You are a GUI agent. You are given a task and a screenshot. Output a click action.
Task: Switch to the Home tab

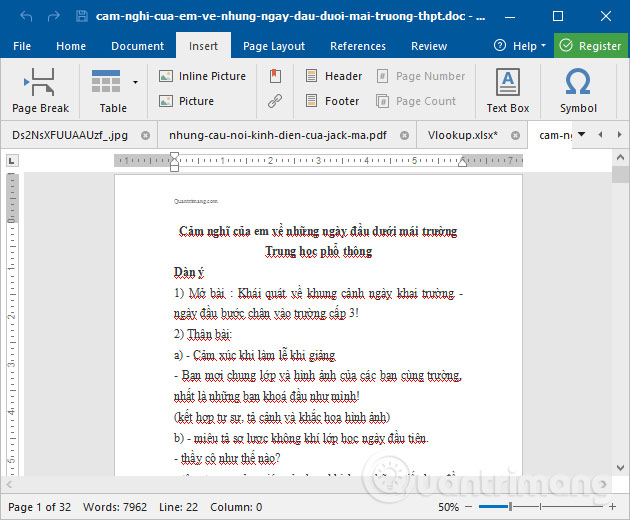pyautogui.click(x=71, y=46)
